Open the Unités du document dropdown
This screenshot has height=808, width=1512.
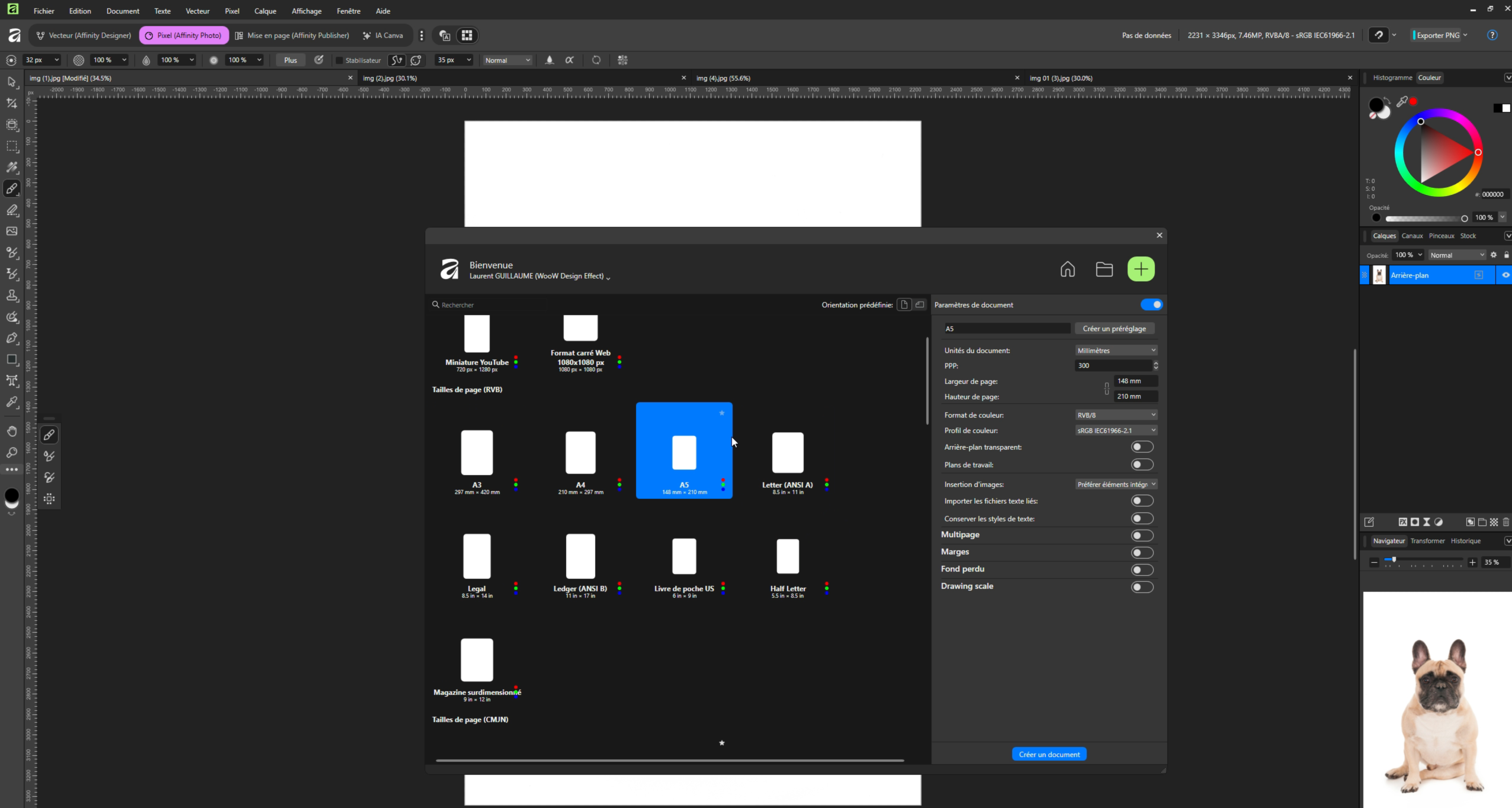(1116, 351)
